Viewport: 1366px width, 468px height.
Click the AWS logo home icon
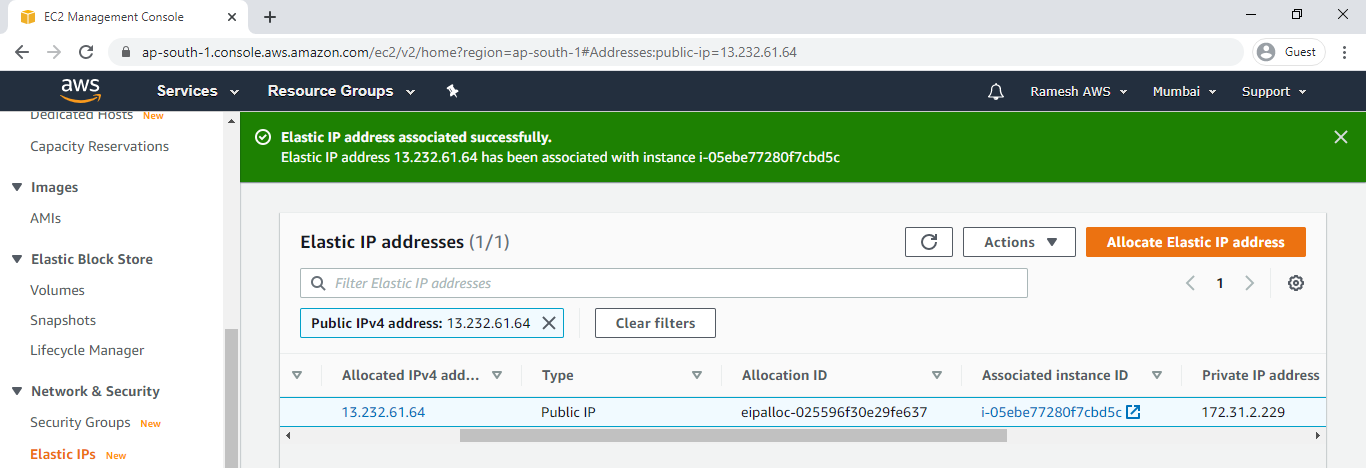coord(81,91)
